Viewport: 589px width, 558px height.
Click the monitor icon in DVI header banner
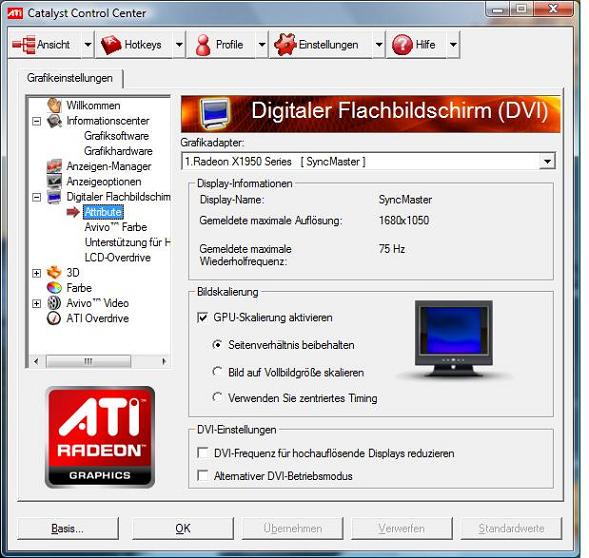[x=214, y=114]
